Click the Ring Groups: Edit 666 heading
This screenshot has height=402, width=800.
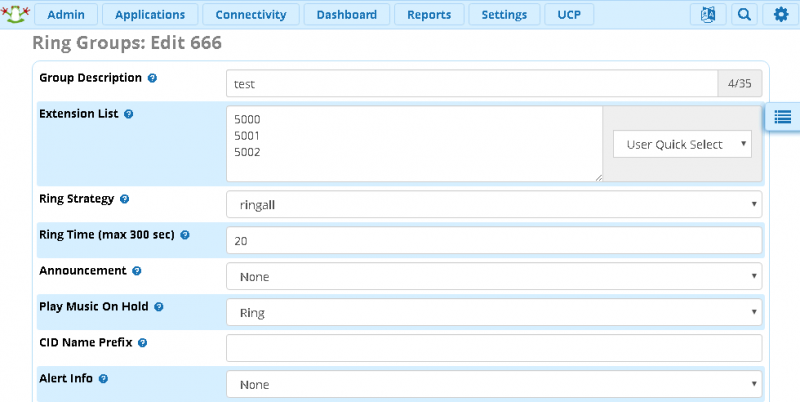tap(127, 43)
